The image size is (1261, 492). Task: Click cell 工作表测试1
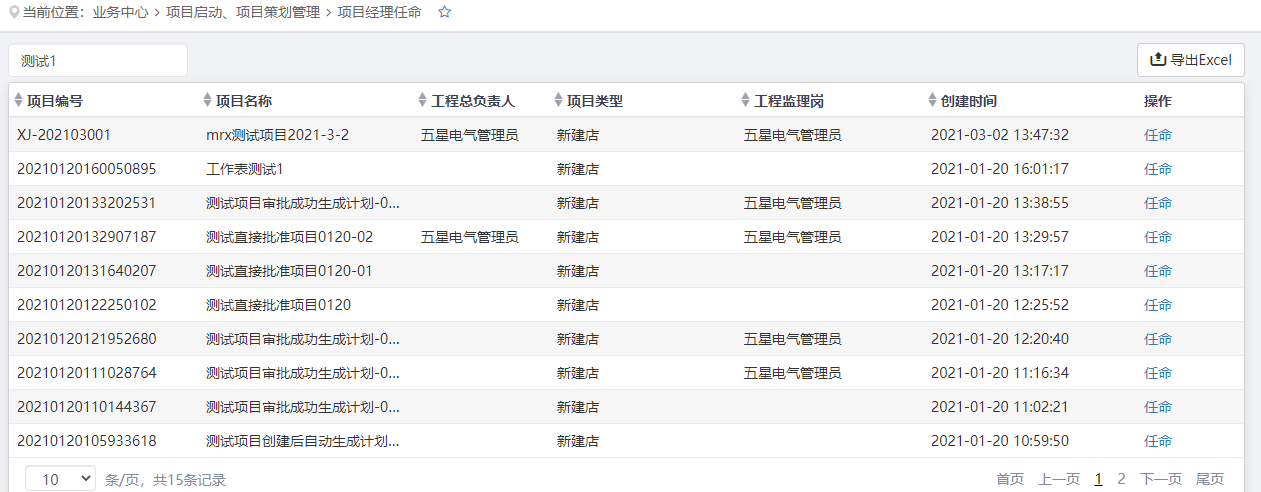point(245,169)
